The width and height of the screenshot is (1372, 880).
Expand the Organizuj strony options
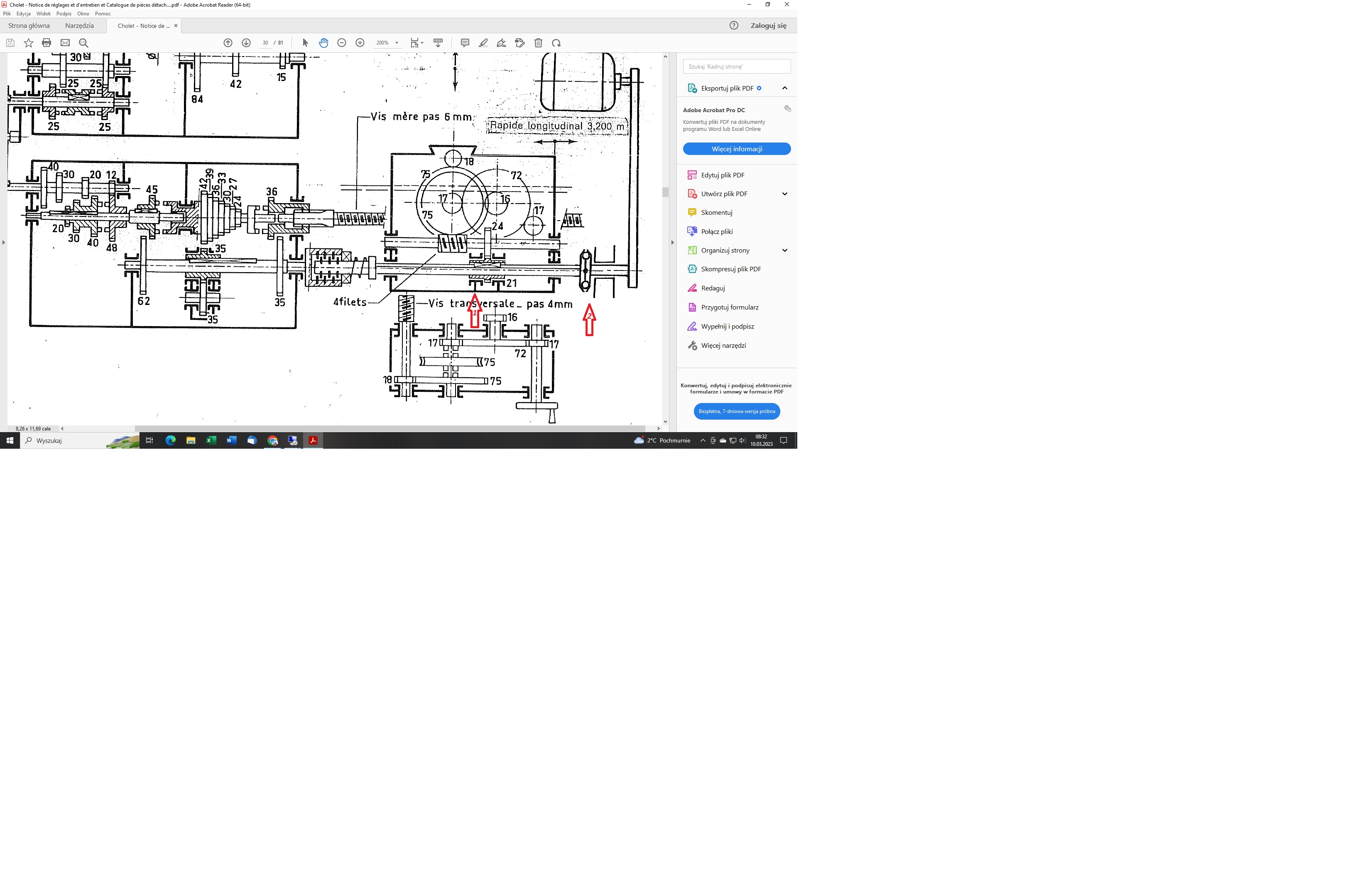click(784, 250)
